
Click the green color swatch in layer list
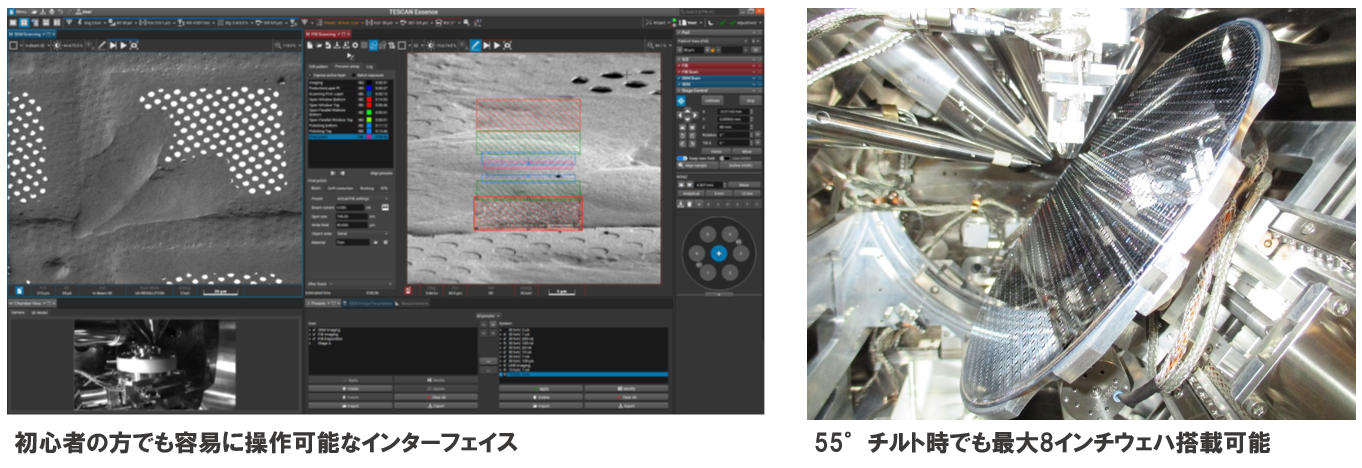pos(368,111)
